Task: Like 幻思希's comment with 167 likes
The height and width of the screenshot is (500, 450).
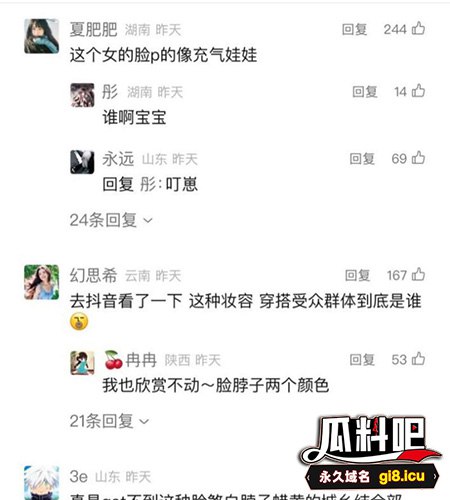Action: (418, 275)
